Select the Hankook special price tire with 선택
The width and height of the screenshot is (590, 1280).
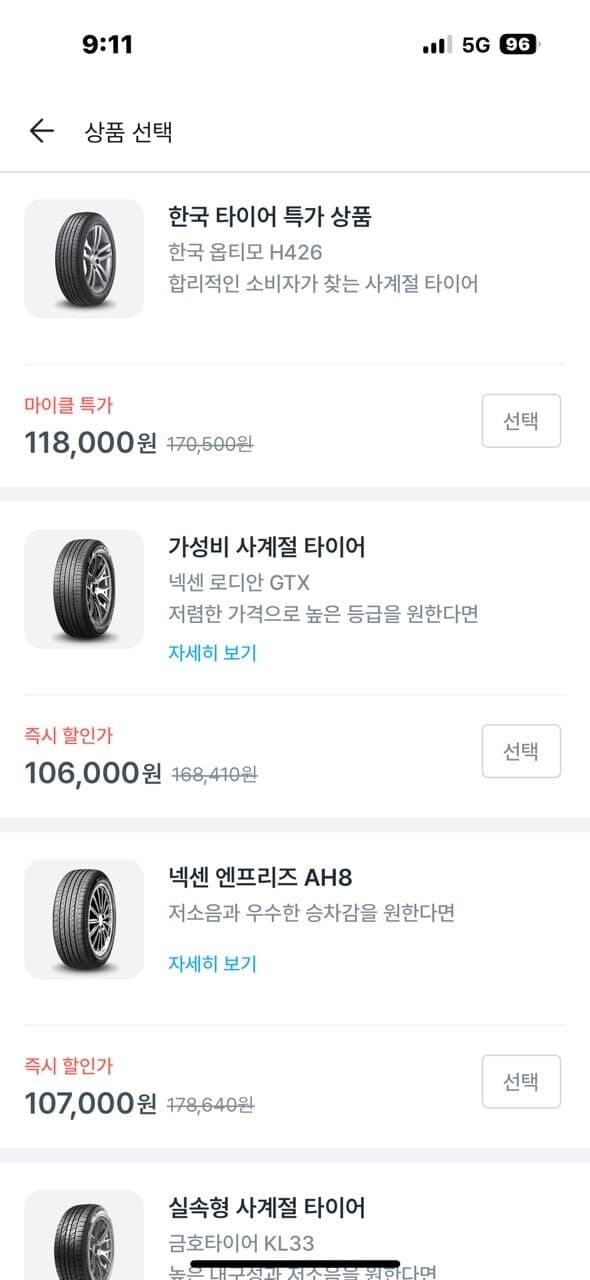coord(520,420)
